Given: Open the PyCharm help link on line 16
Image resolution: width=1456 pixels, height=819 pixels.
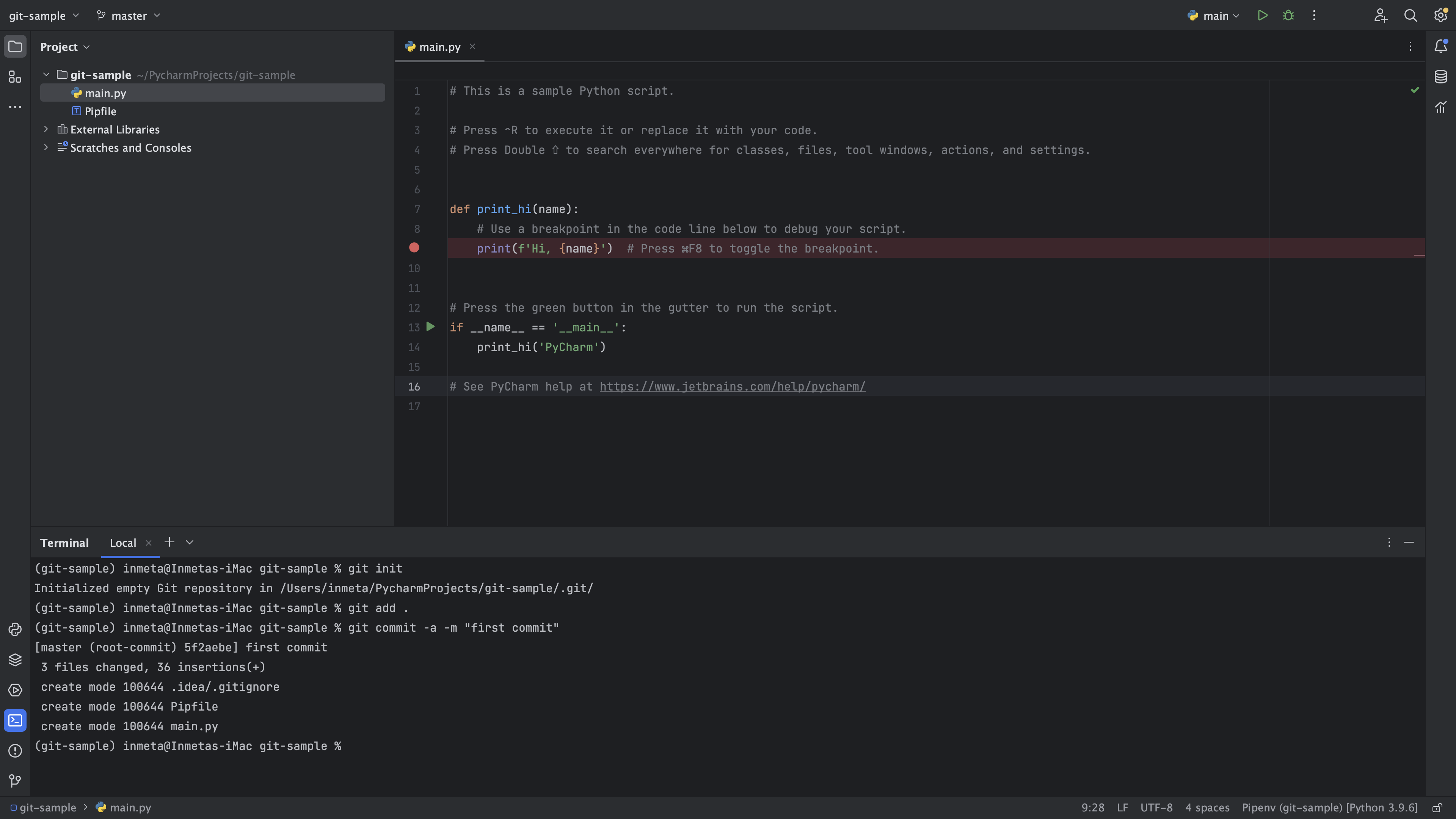Looking at the screenshot, I should click(x=733, y=387).
